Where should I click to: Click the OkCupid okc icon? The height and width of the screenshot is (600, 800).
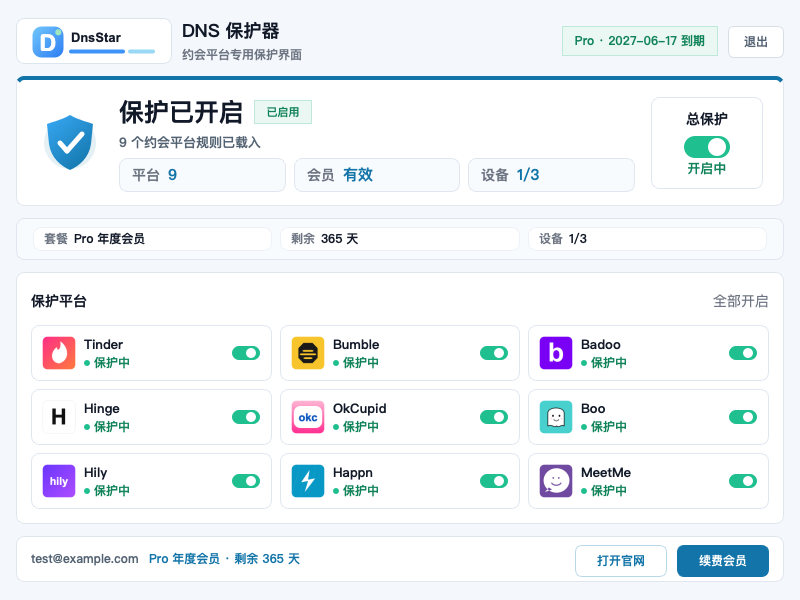(308, 417)
